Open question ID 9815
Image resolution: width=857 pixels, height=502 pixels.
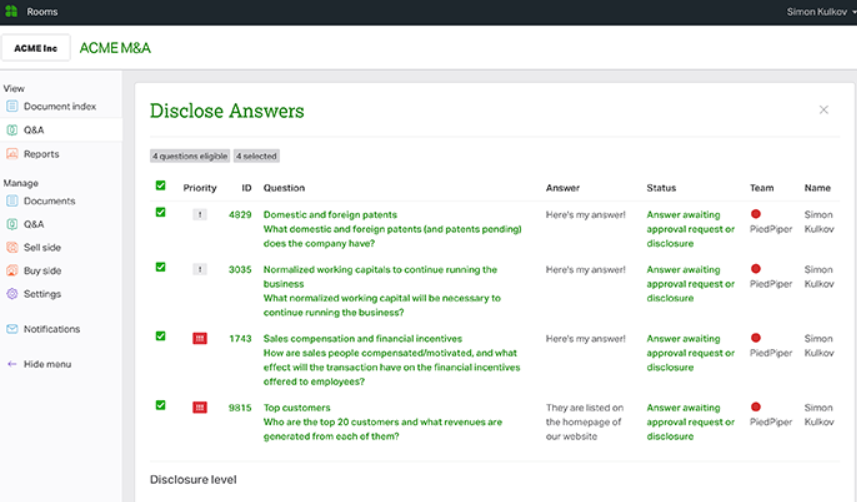pyautogui.click(x=240, y=407)
